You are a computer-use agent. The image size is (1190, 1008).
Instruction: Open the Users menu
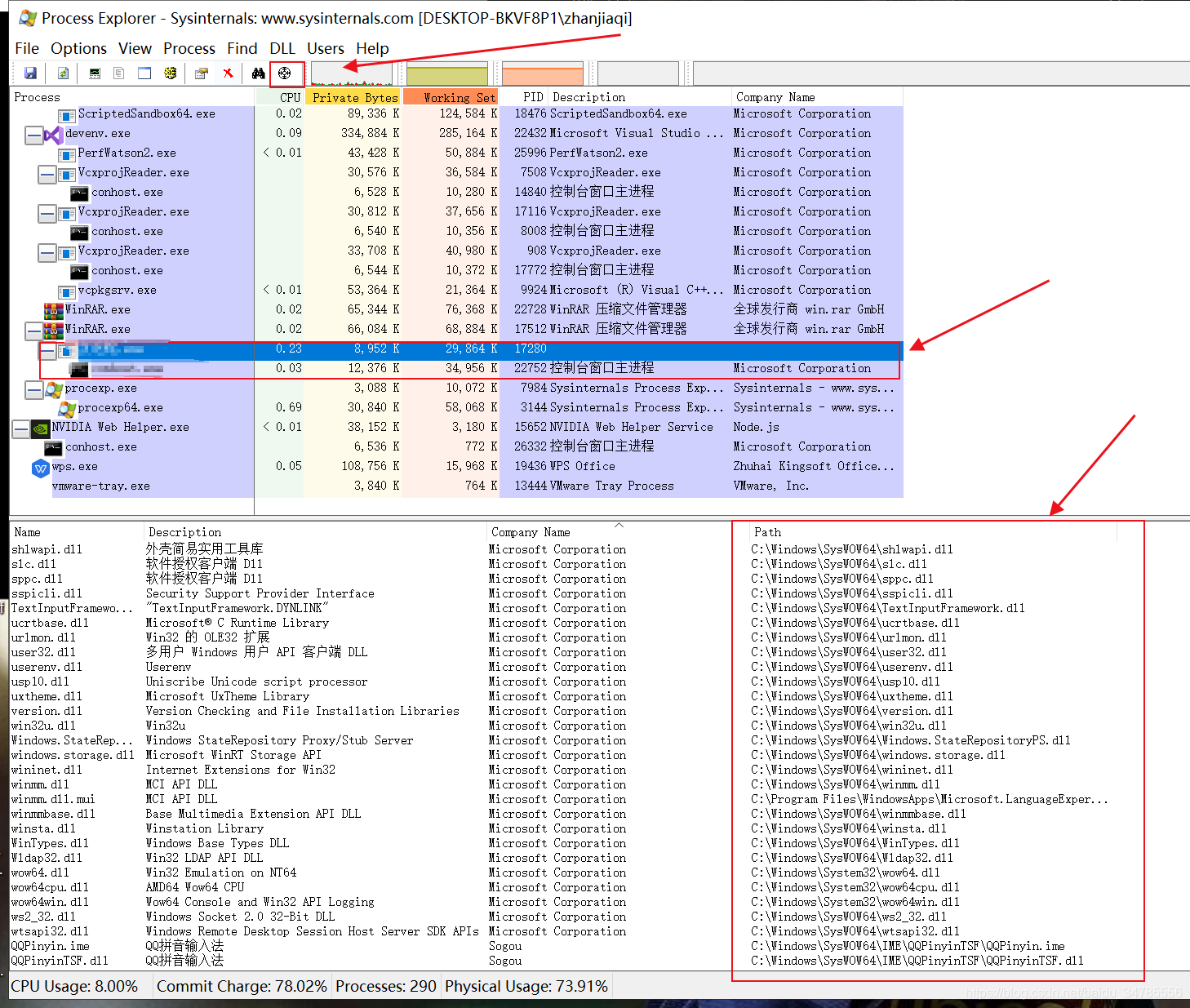[x=326, y=48]
